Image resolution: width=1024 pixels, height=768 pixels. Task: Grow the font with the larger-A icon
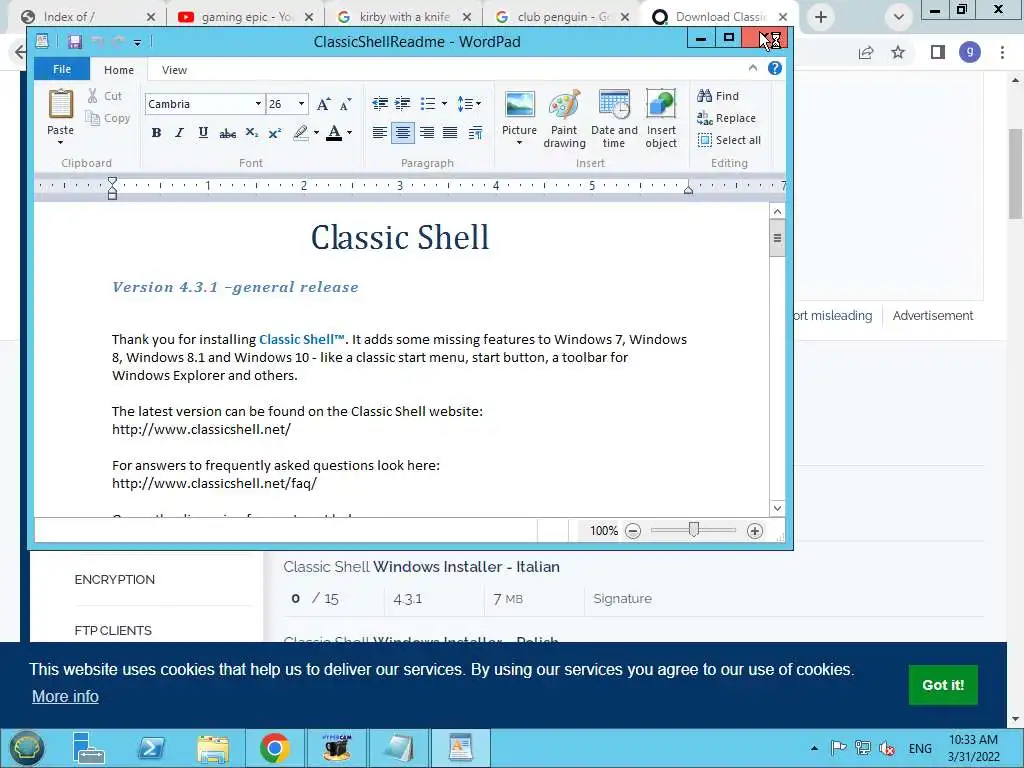(323, 104)
